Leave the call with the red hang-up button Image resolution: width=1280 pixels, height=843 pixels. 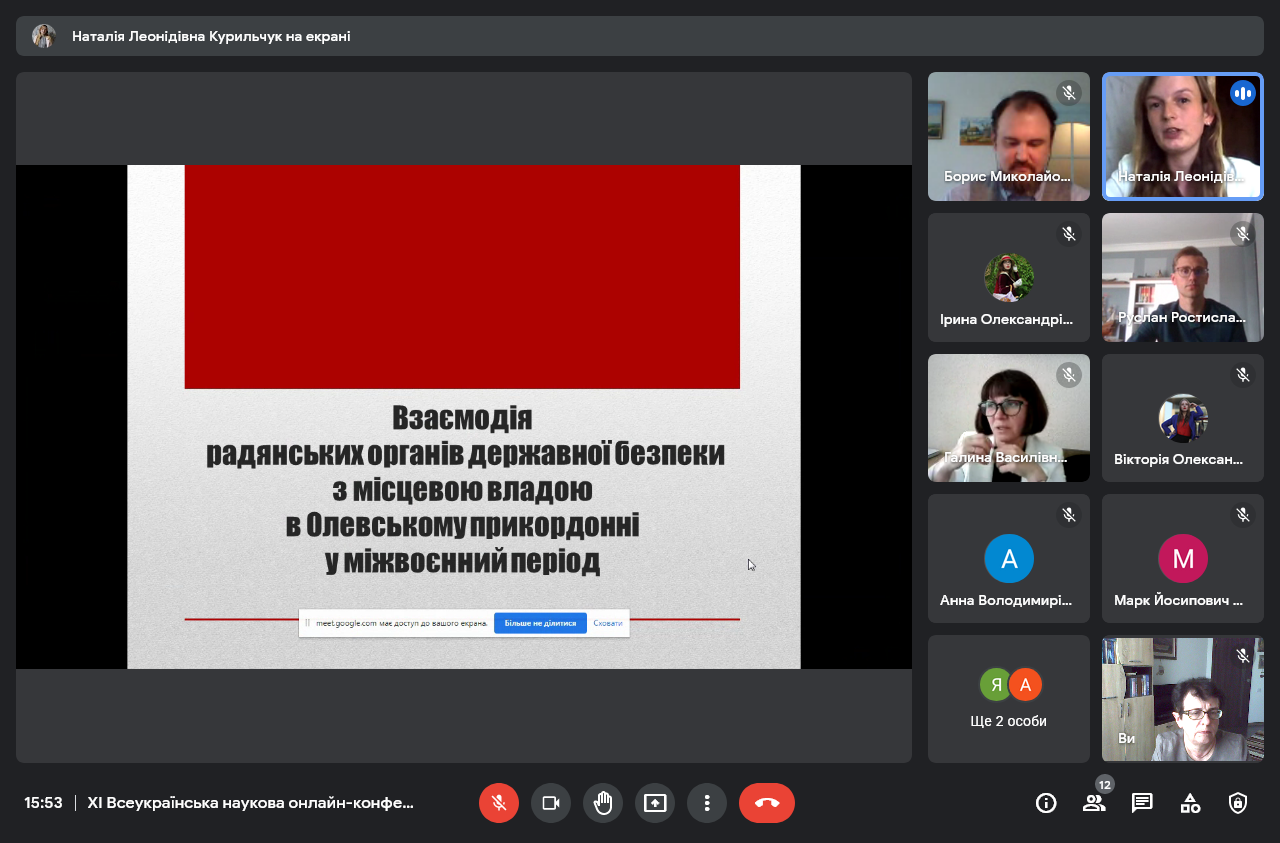(766, 803)
